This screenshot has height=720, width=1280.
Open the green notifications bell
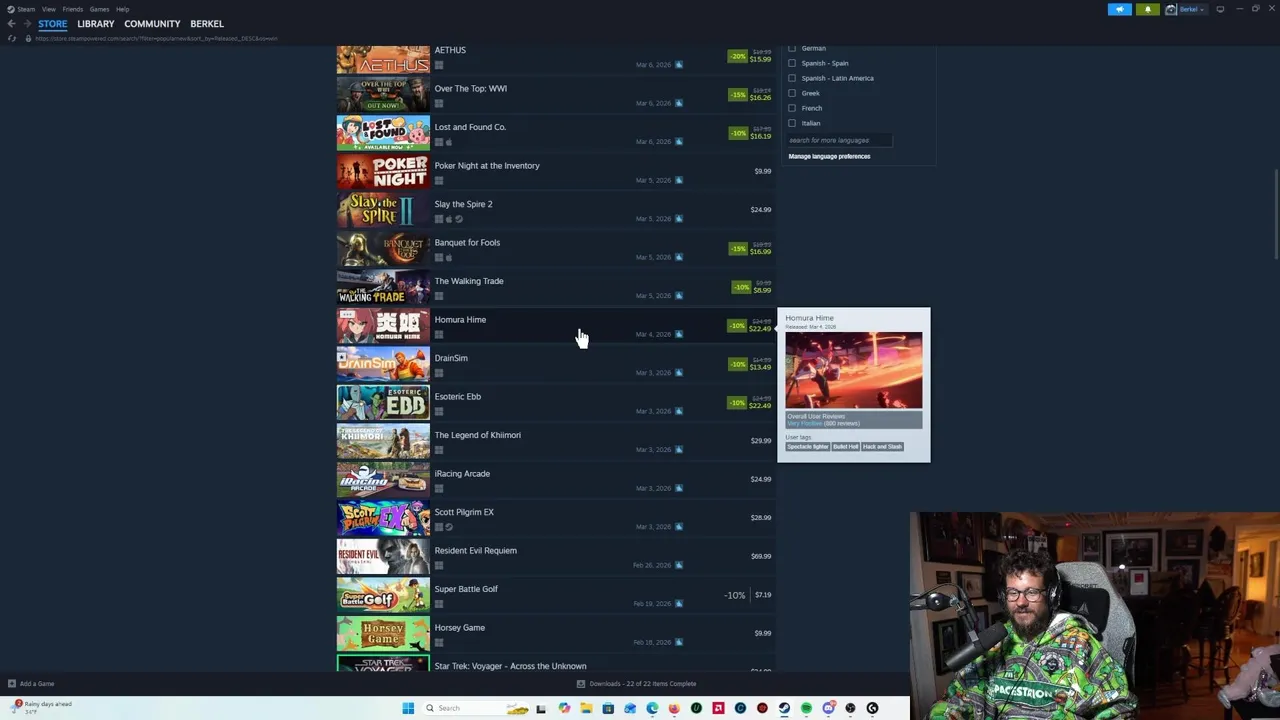coord(1148,9)
